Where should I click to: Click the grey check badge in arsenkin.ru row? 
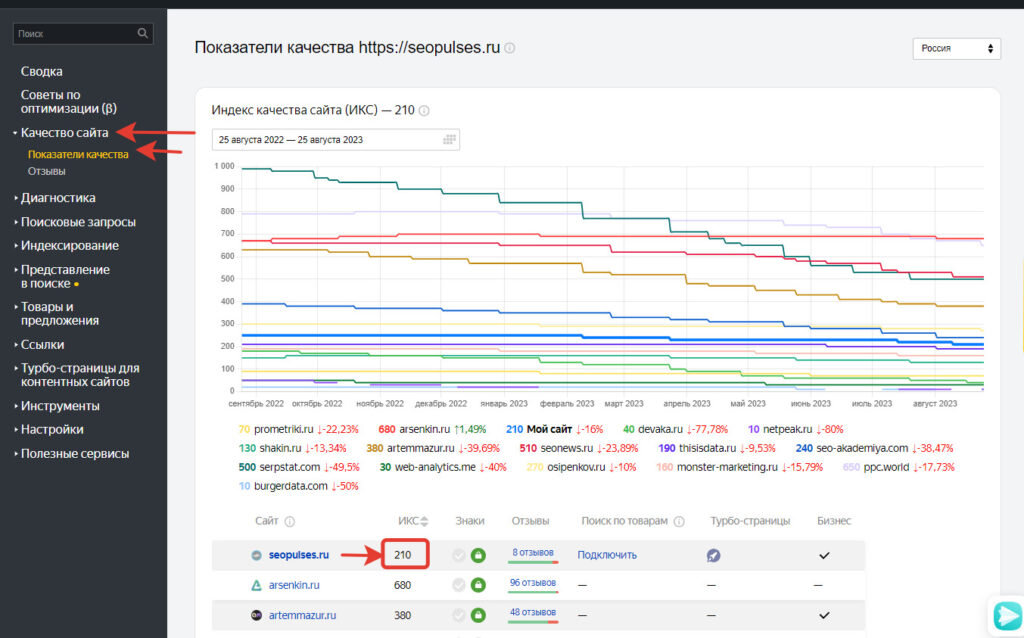[x=459, y=585]
